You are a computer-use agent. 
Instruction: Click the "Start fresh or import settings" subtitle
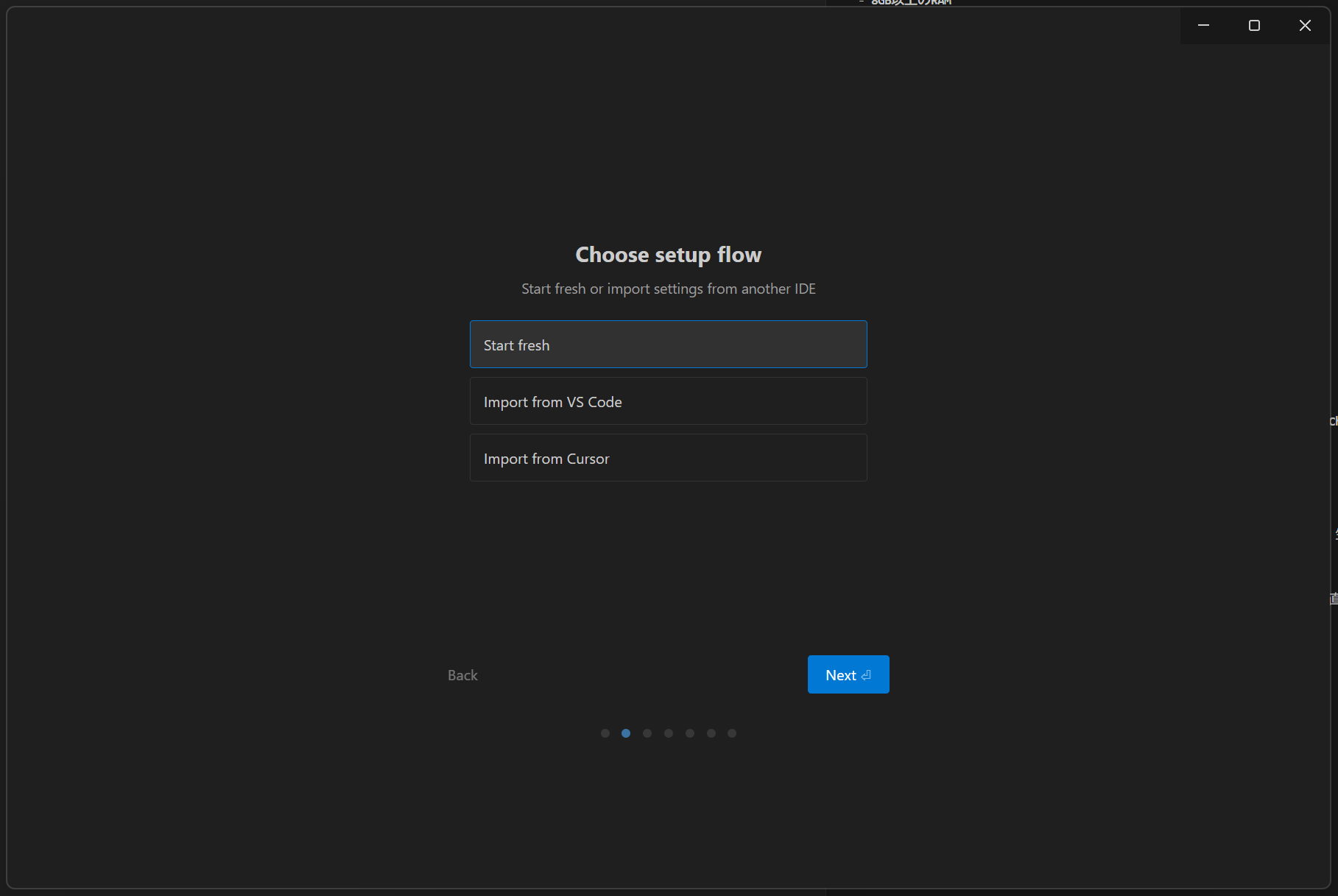click(668, 289)
